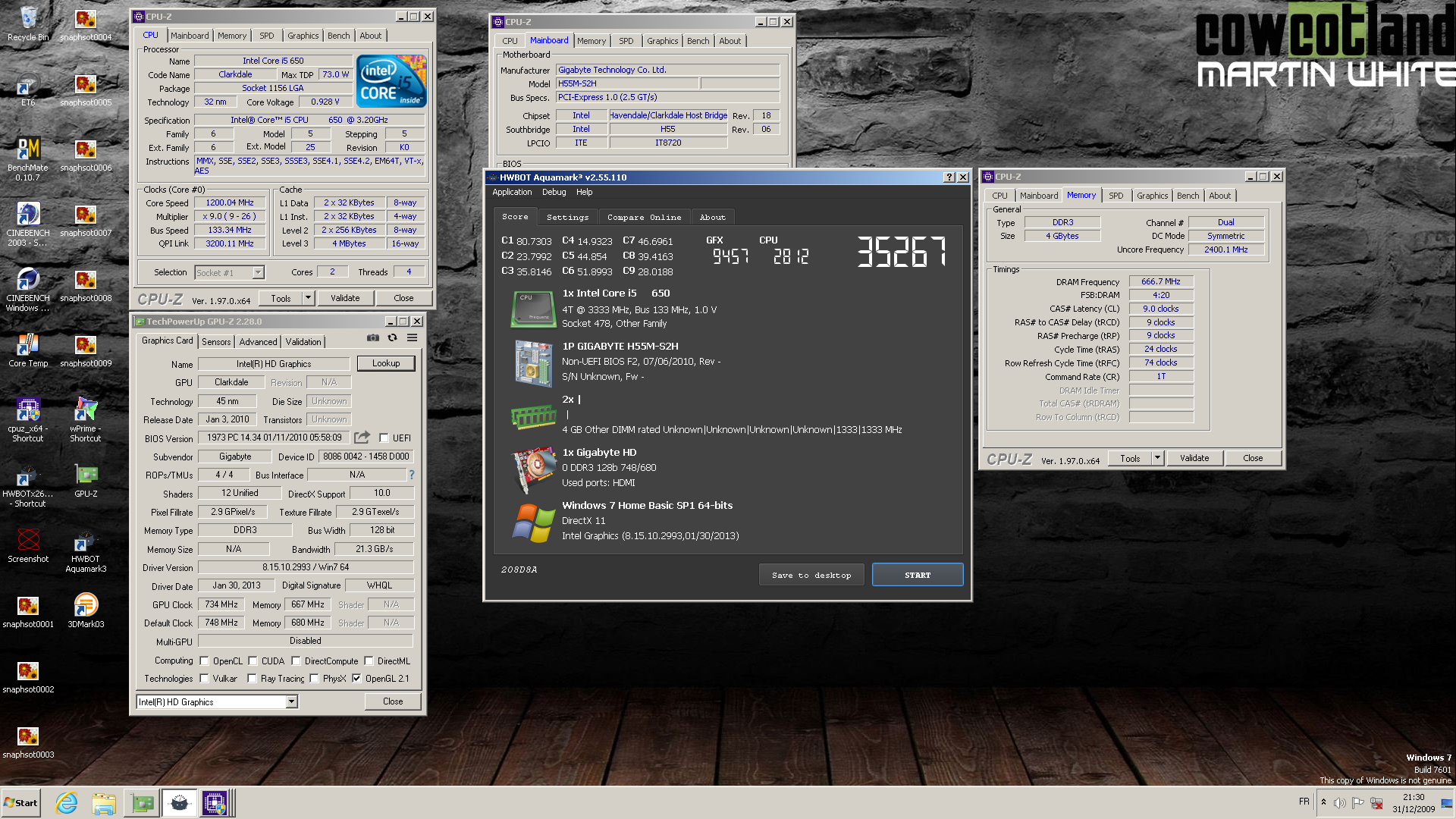Click the GPU-Z screenshot camera icon
This screenshot has width=1456, height=819.
point(373,338)
